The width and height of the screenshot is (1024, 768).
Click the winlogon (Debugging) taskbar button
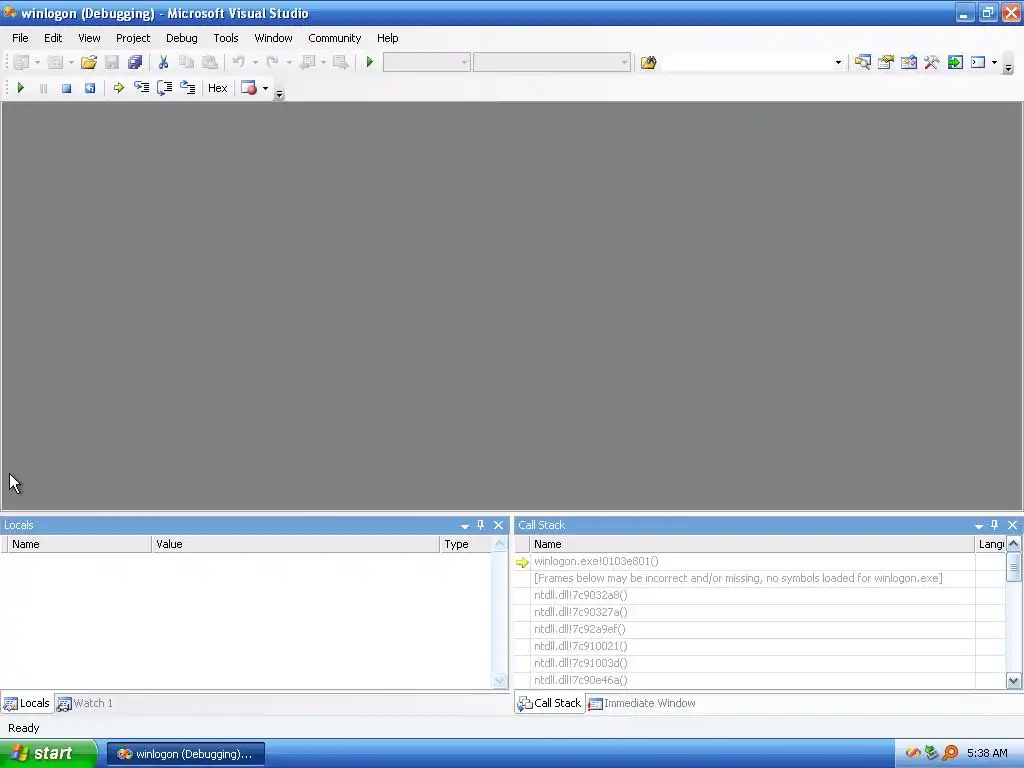[186, 754]
